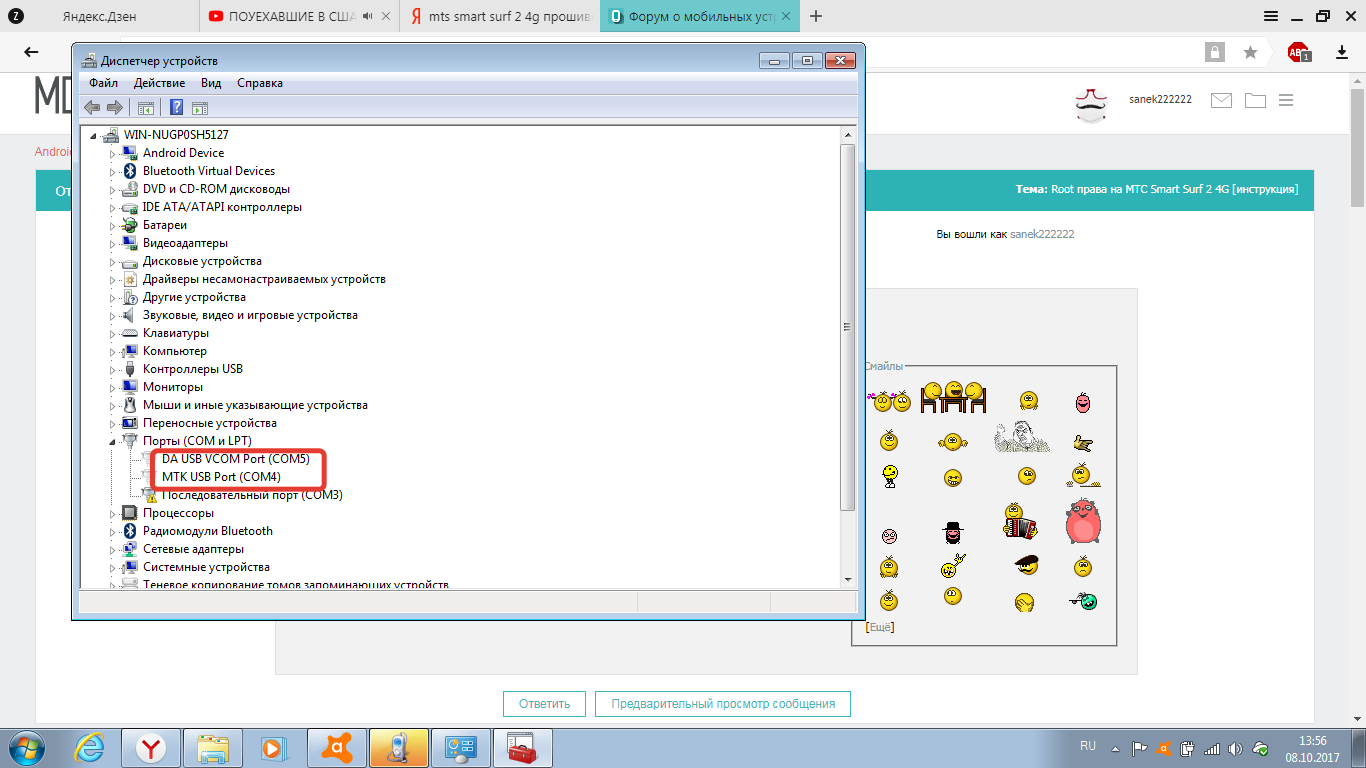The width and height of the screenshot is (1366, 768).
Task: Expand the Сетевые адаптеры category
Action: click(113, 549)
